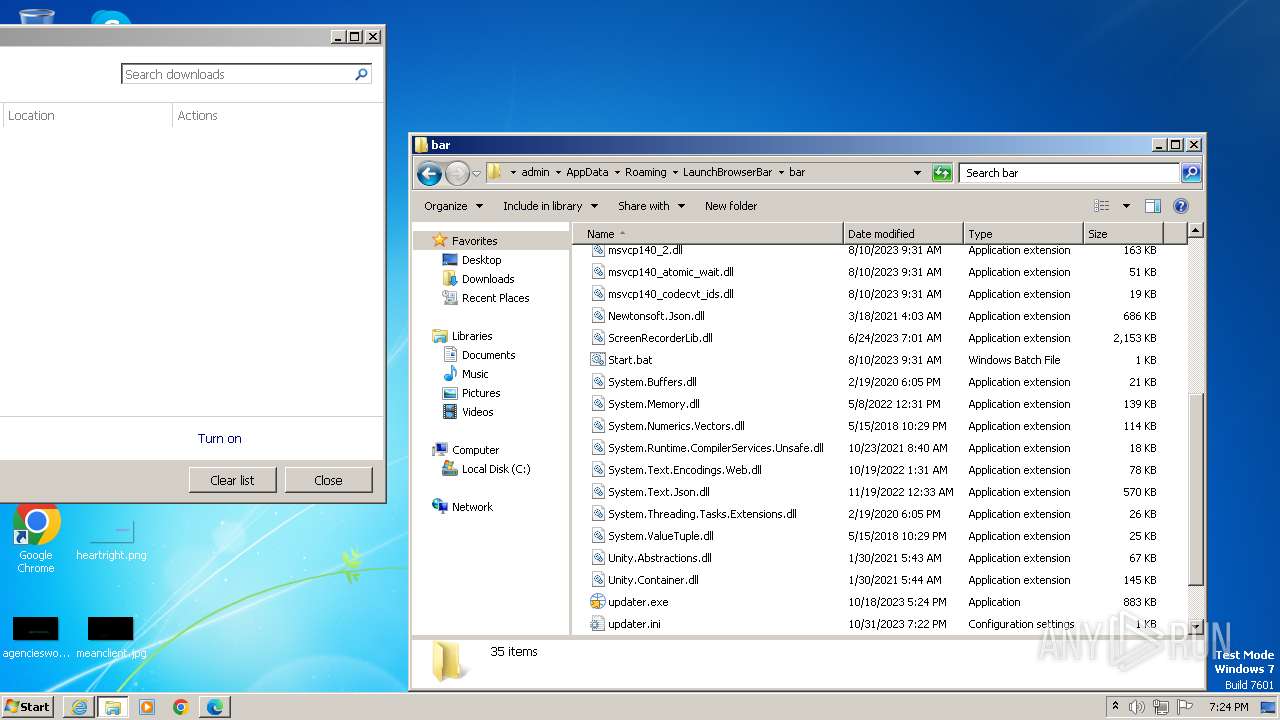Open Include in library dropdown
Image resolution: width=1280 pixels, height=720 pixels.
pyautogui.click(x=550, y=206)
